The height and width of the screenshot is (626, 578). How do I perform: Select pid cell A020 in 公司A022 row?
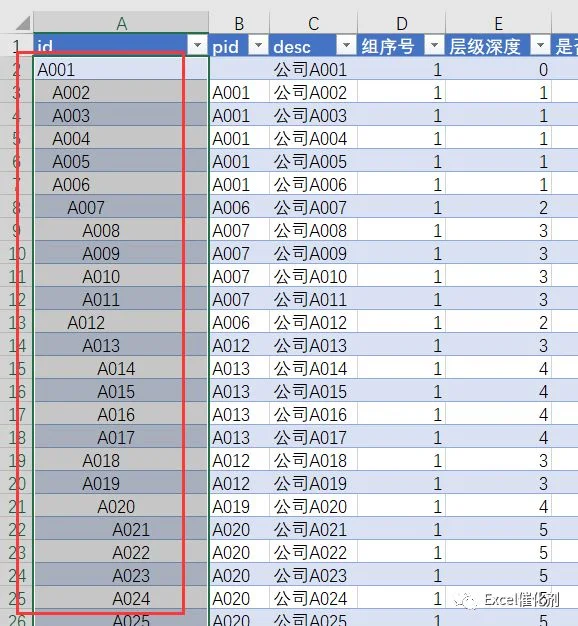click(239, 553)
